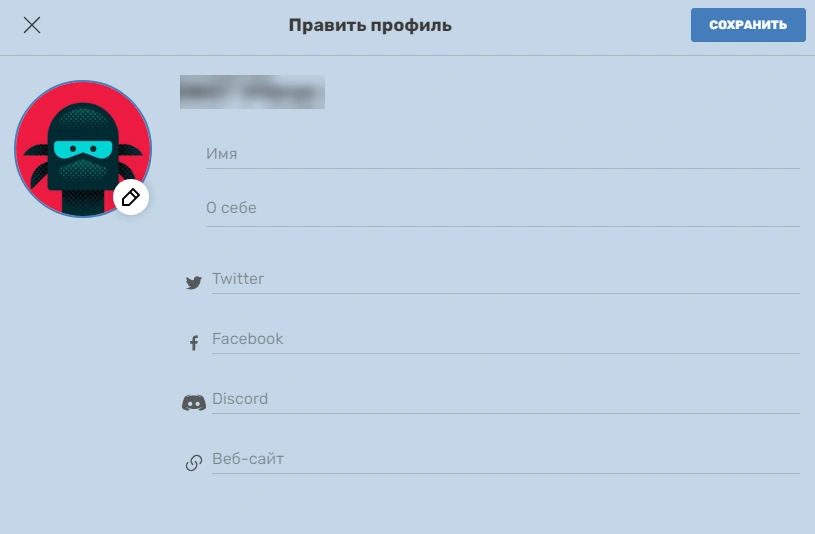This screenshot has width=815, height=534.
Task: Click into the Facebook input field
Action: tap(506, 340)
